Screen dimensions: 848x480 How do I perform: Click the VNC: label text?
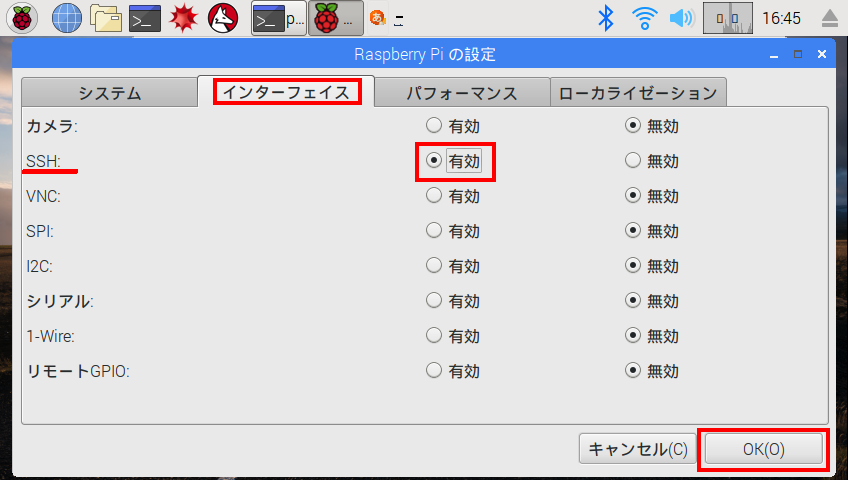(x=43, y=196)
